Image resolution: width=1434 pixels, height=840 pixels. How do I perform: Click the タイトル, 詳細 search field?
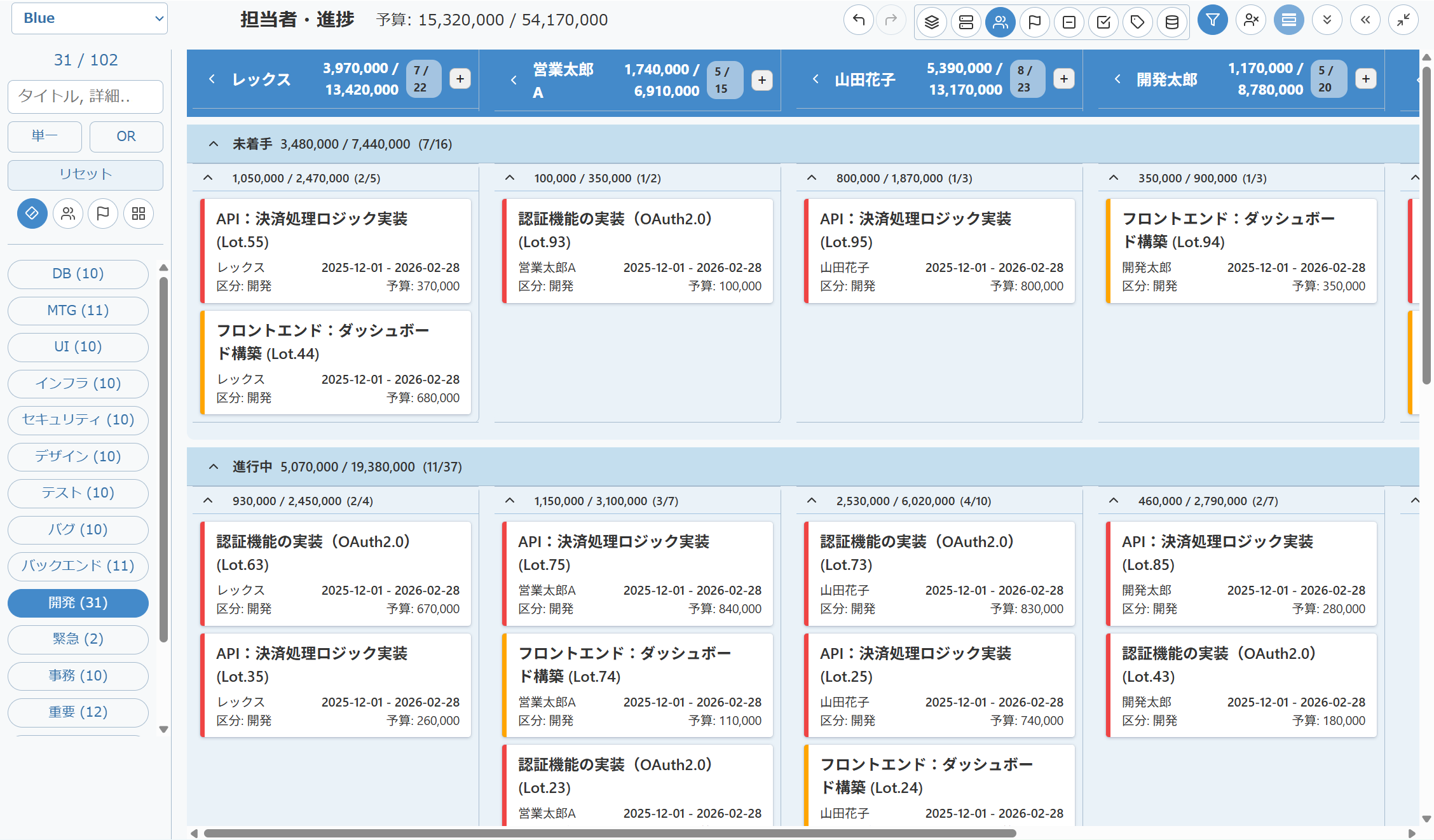85,96
